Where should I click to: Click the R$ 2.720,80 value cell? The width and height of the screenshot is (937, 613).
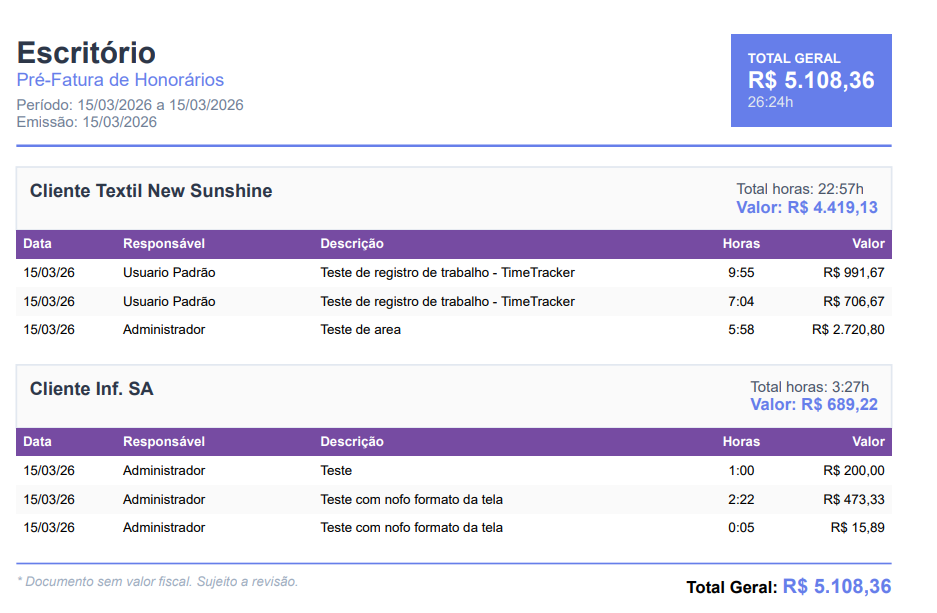(848, 329)
